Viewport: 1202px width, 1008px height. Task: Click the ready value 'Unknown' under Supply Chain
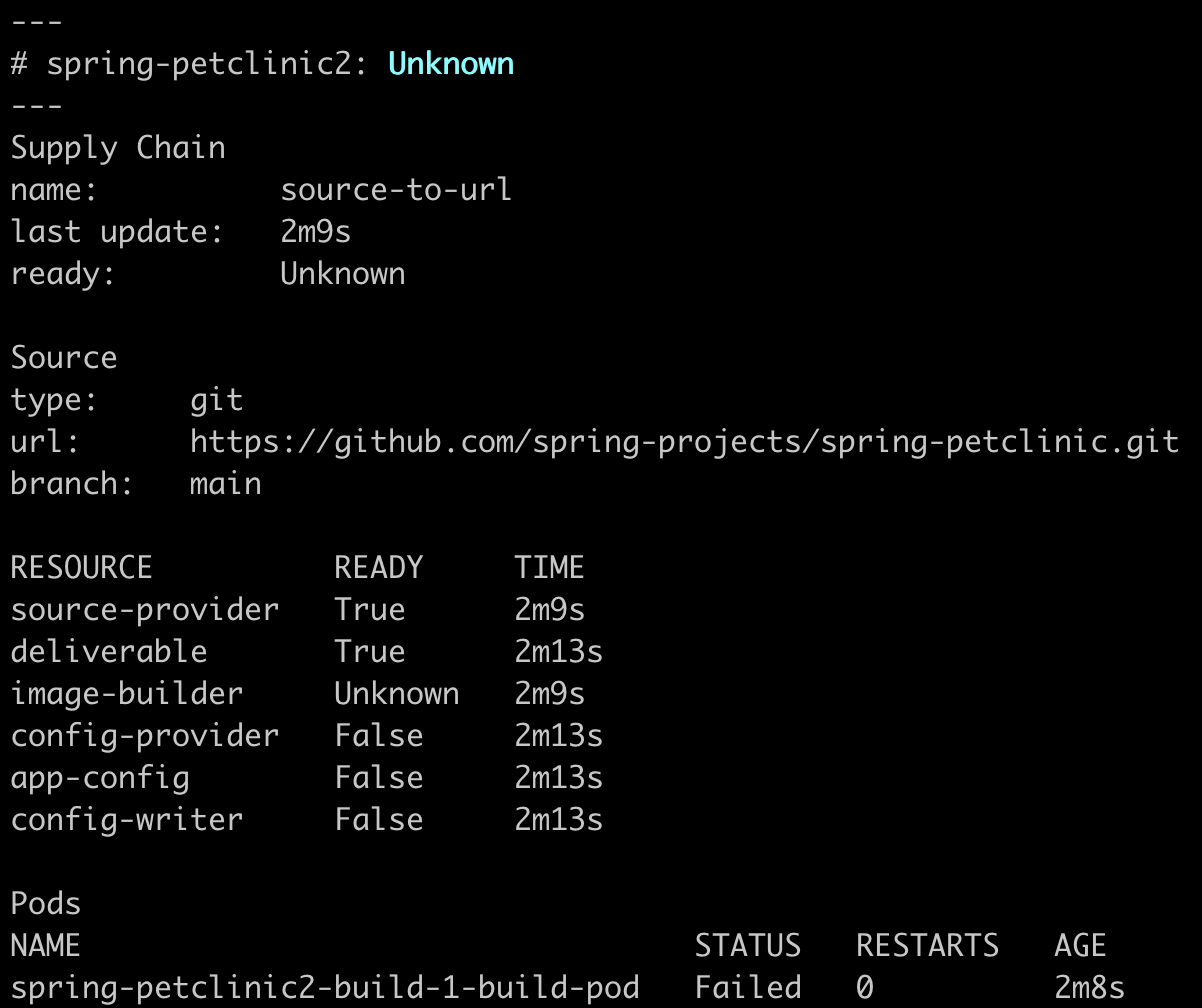(343, 274)
